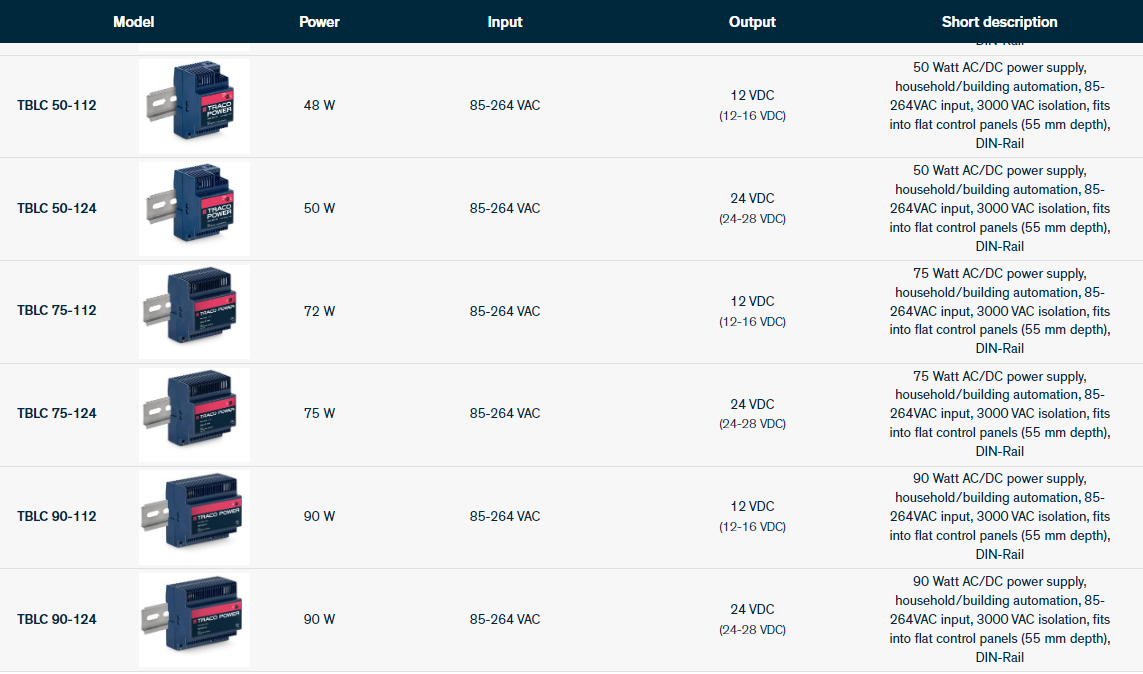Sort by the Output column header
Viewport: 1143px width, 674px height.
[752, 22]
